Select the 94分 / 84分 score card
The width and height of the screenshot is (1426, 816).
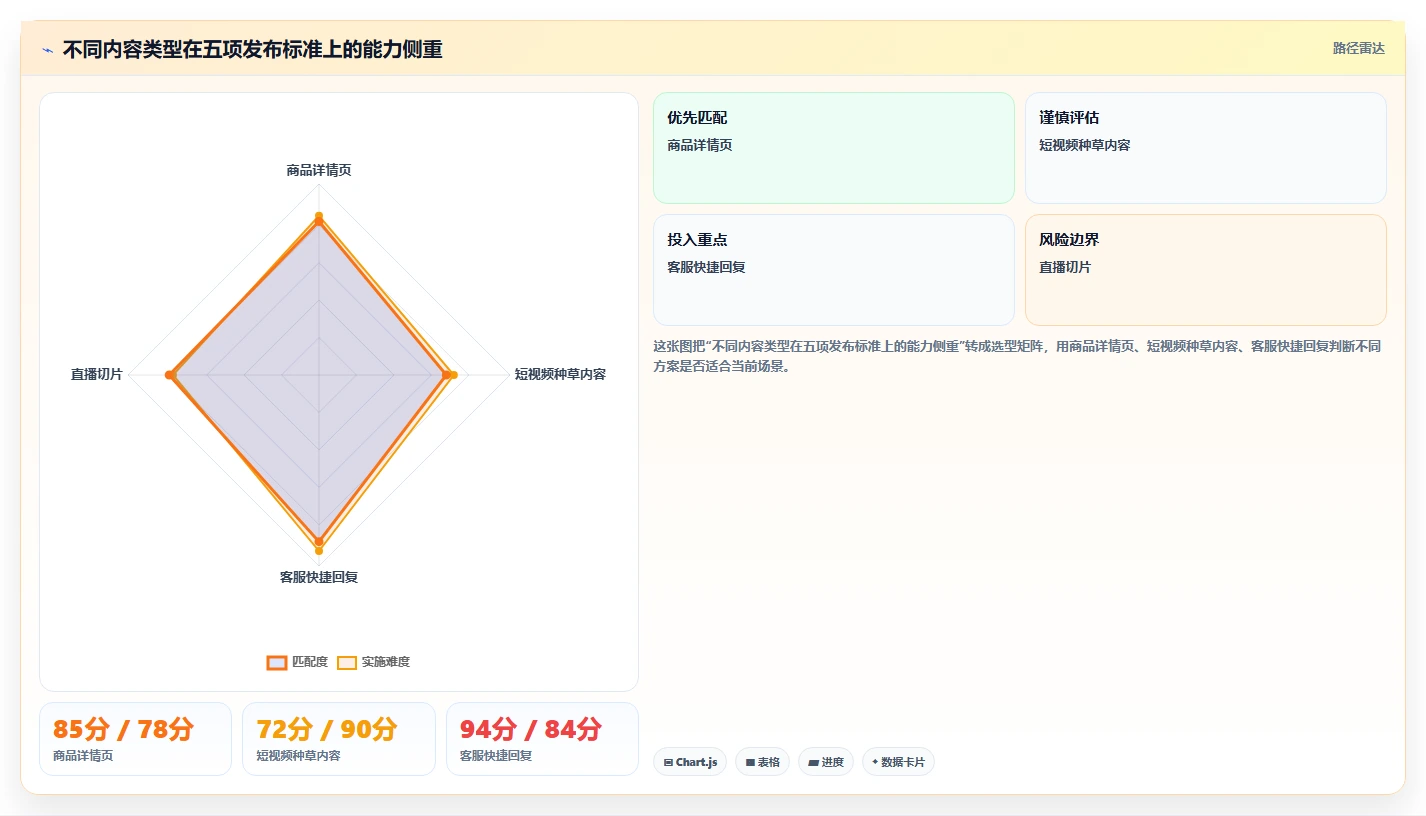coord(542,739)
